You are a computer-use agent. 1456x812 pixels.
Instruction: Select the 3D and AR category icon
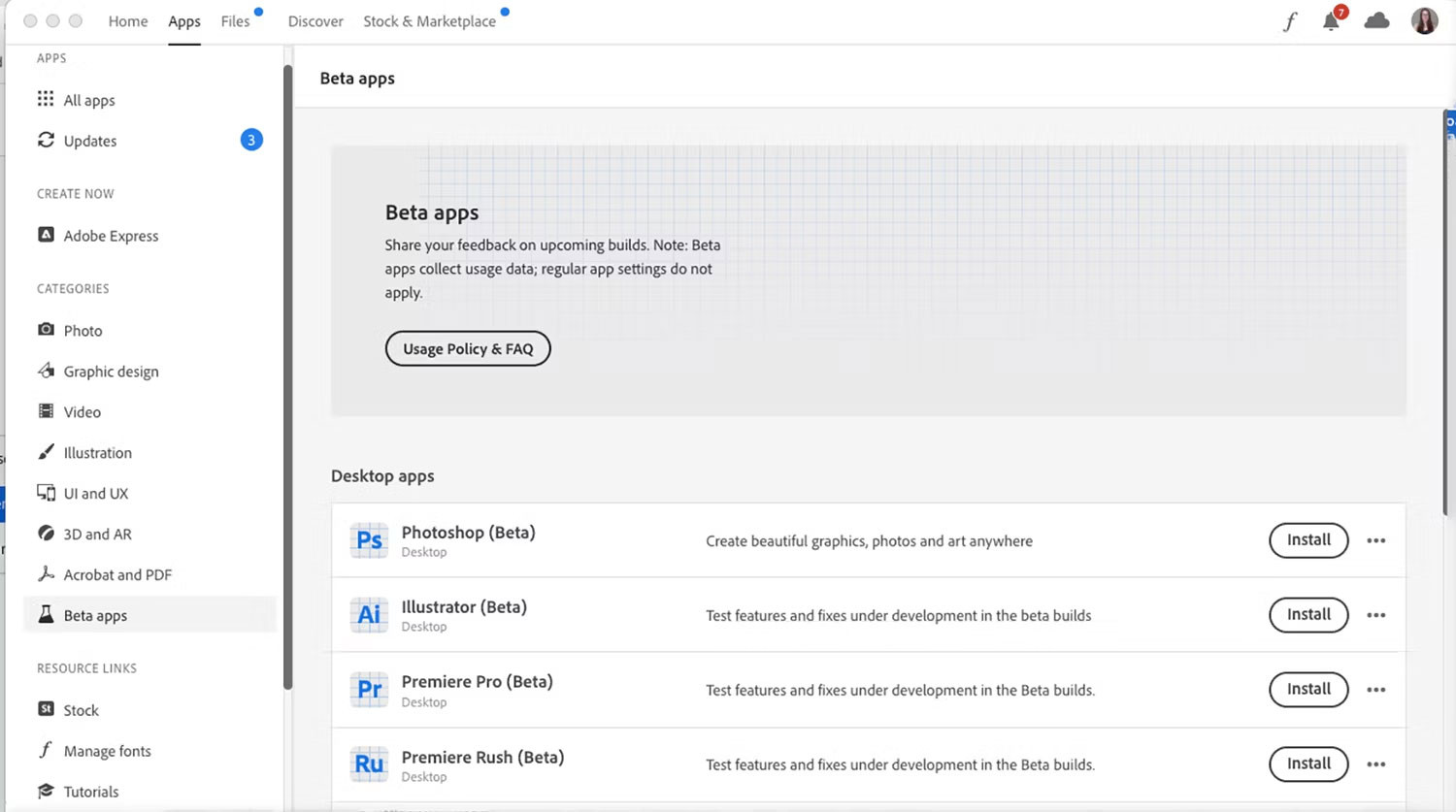coord(46,534)
